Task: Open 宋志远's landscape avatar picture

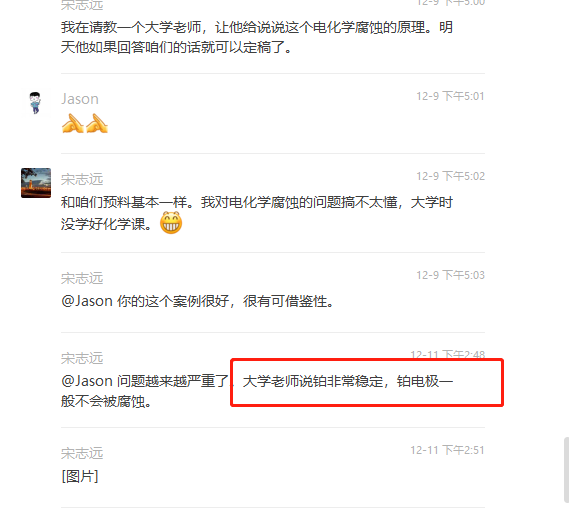Action: tap(36, 183)
